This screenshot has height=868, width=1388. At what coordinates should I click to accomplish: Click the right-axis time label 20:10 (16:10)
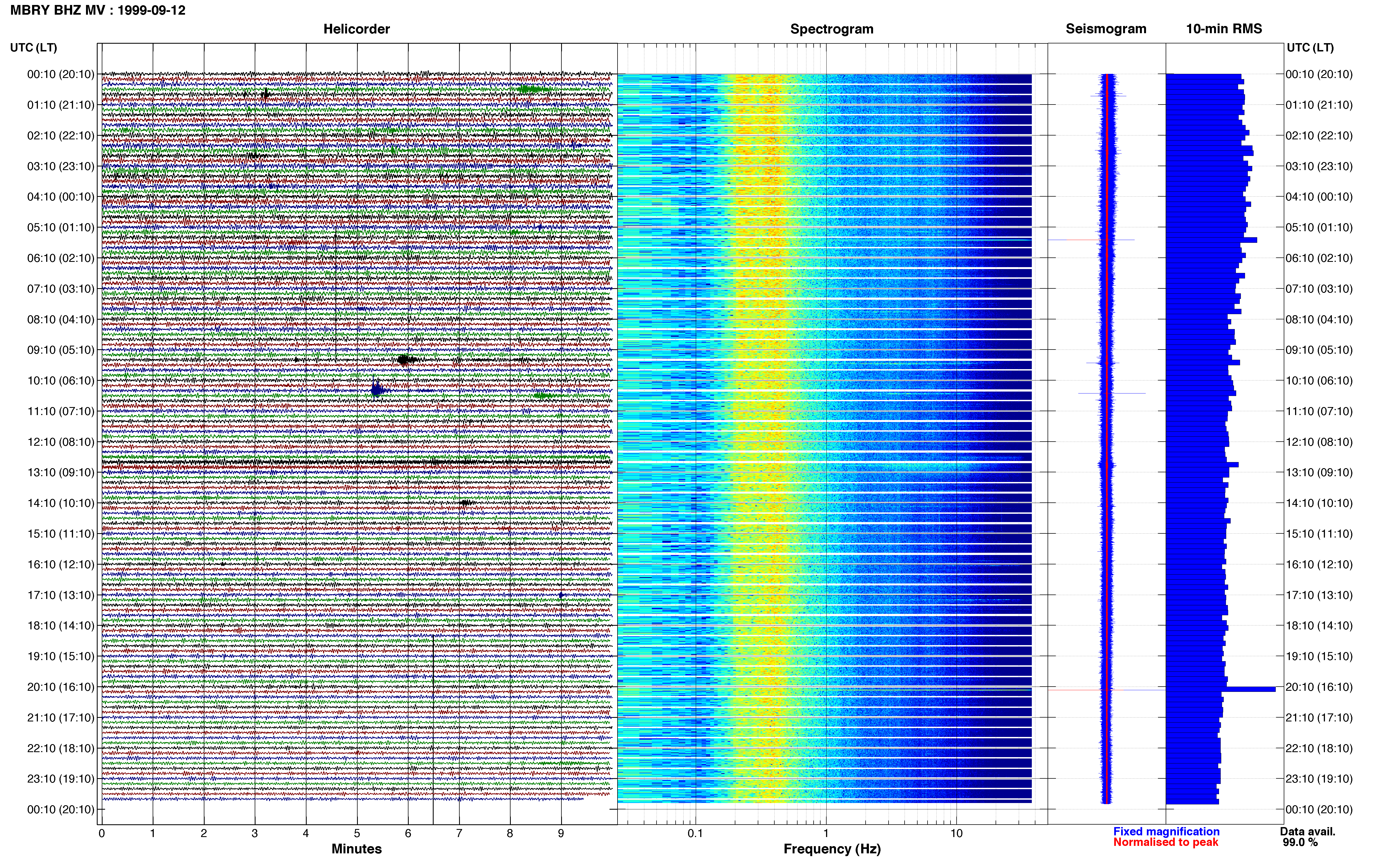[1319, 687]
